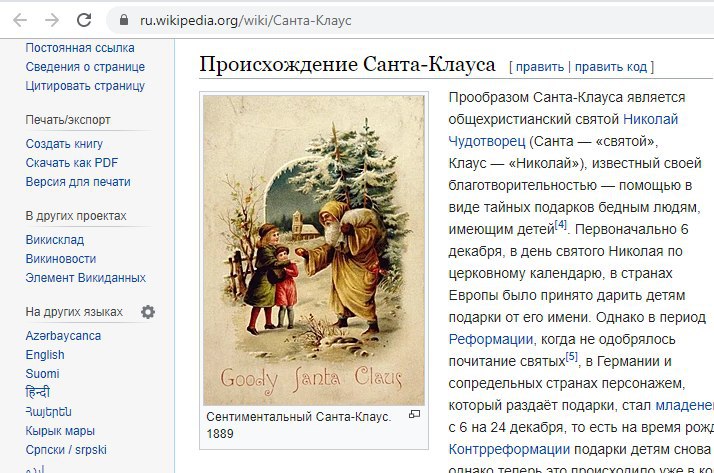Viewport: 714px width, 473px height.
Task: Switch to the Հայերեն language version
Action: [48, 412]
